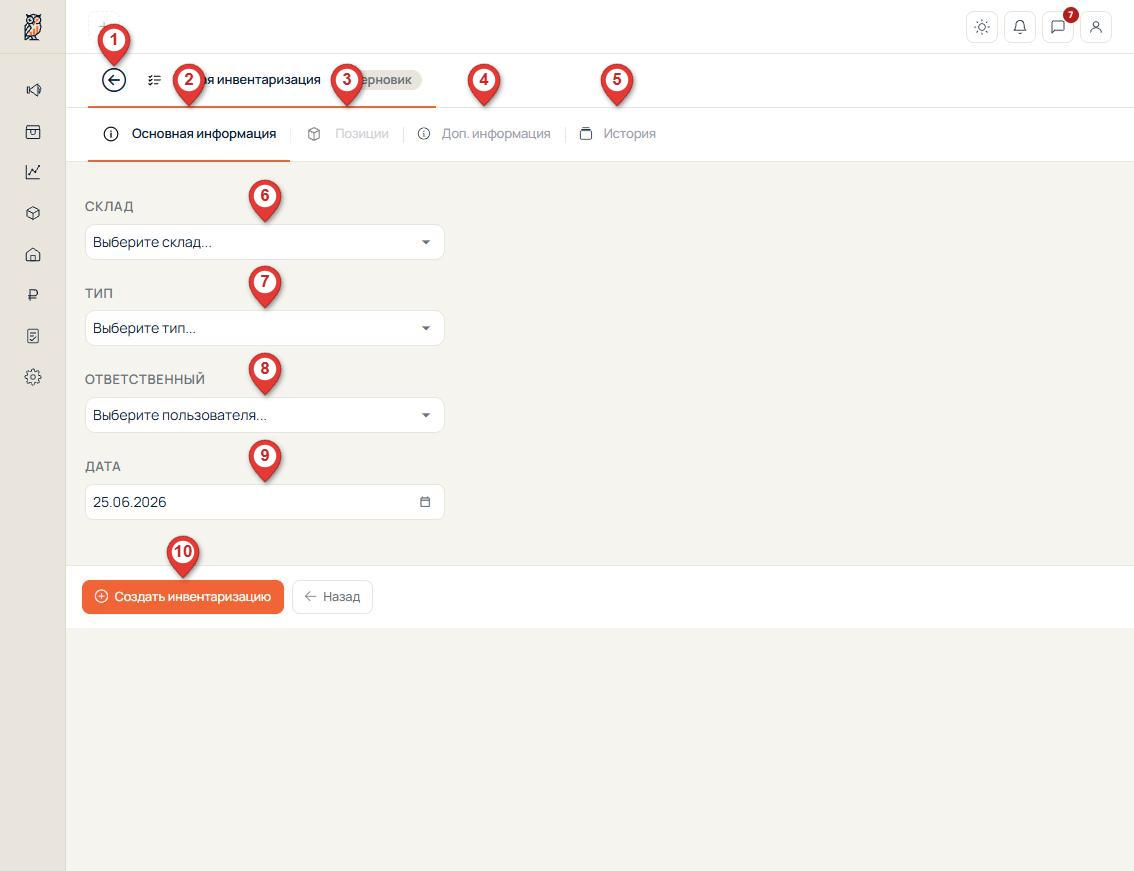
Task: Open the notifications bell icon
Action: coord(1020,27)
